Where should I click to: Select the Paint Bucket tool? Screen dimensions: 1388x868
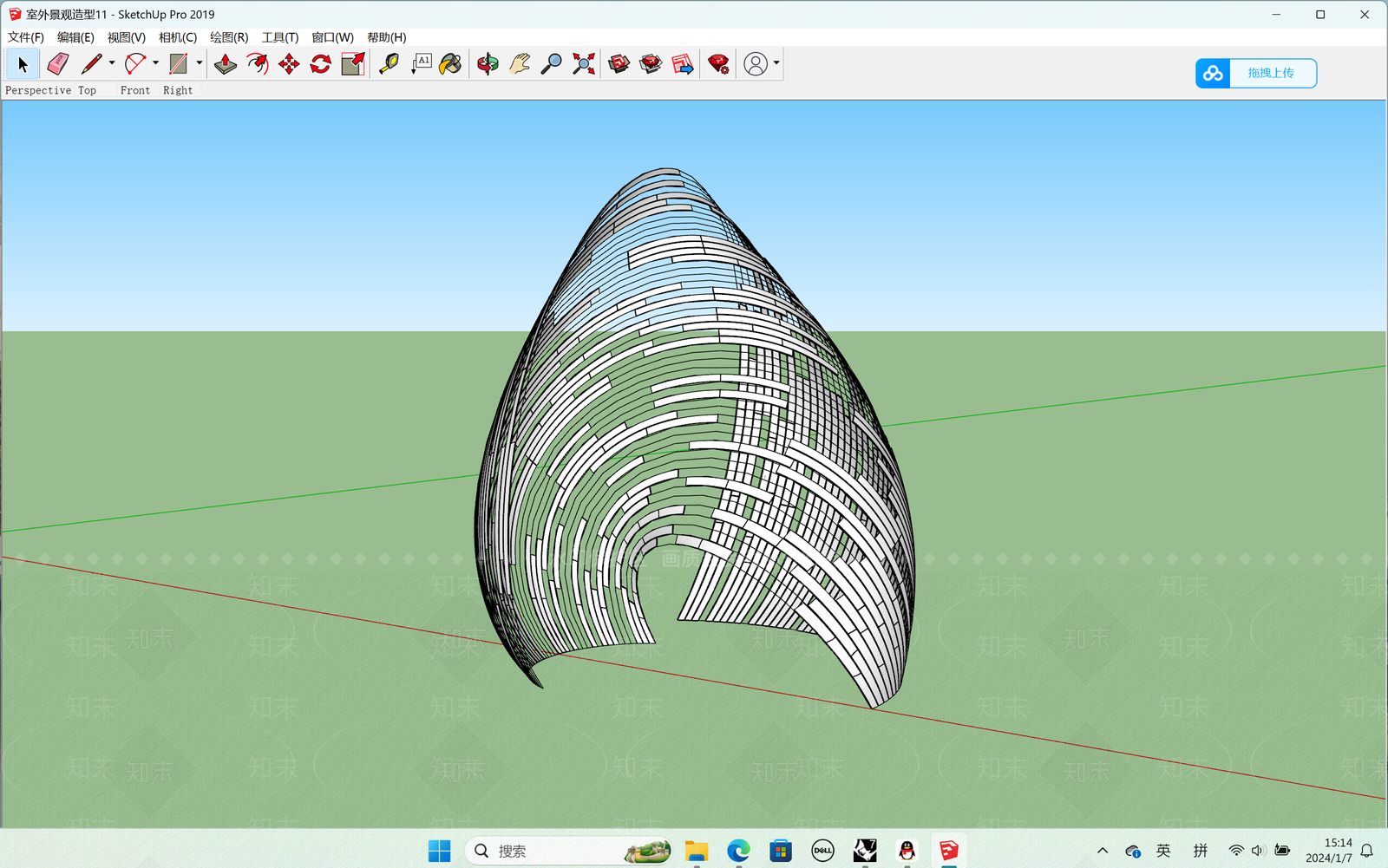click(451, 64)
